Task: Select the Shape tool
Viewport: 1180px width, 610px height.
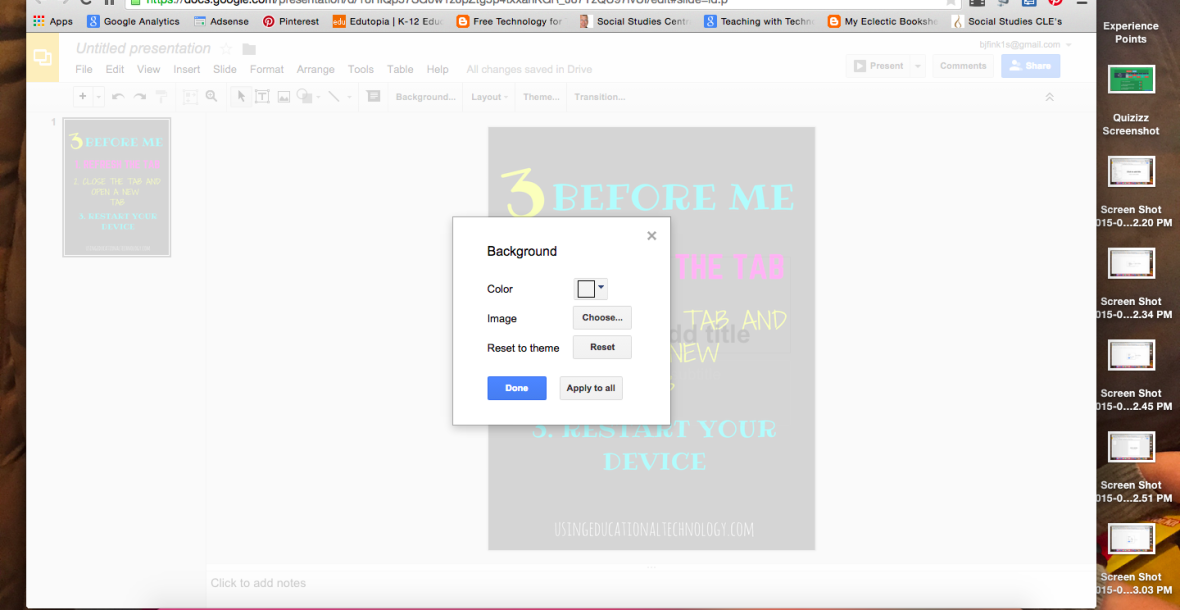Action: click(304, 96)
